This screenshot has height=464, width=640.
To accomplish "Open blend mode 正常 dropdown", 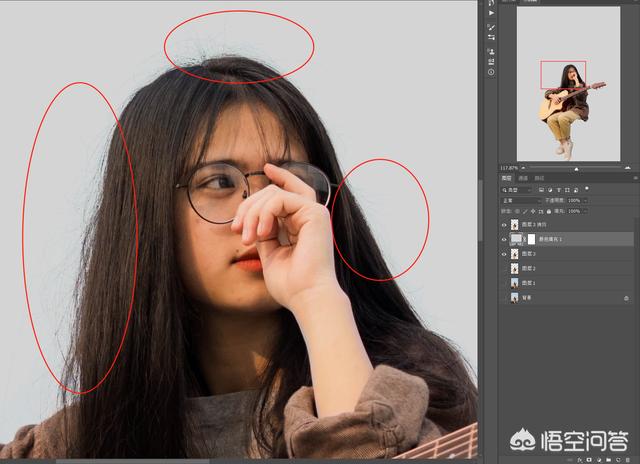I will 521,201.
